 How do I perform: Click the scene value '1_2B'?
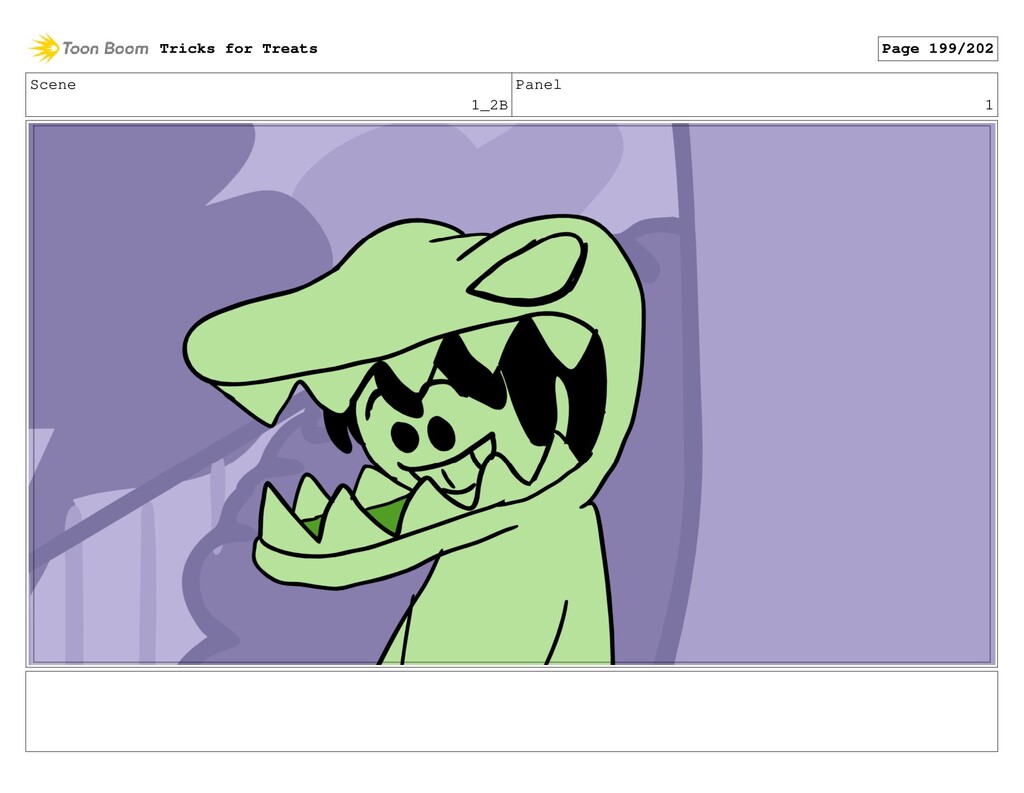[489, 105]
